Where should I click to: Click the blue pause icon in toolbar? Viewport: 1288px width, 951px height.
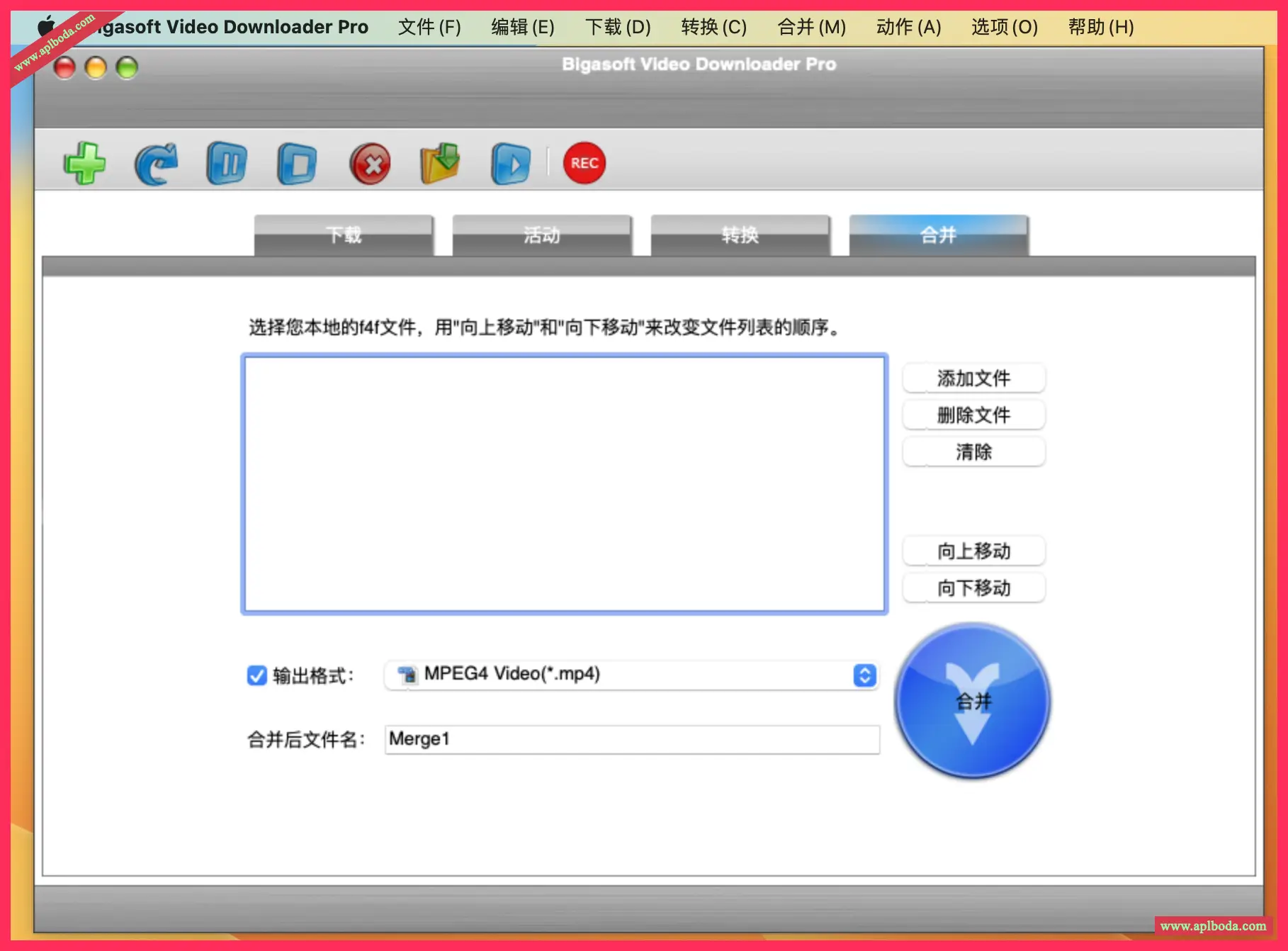point(227,164)
